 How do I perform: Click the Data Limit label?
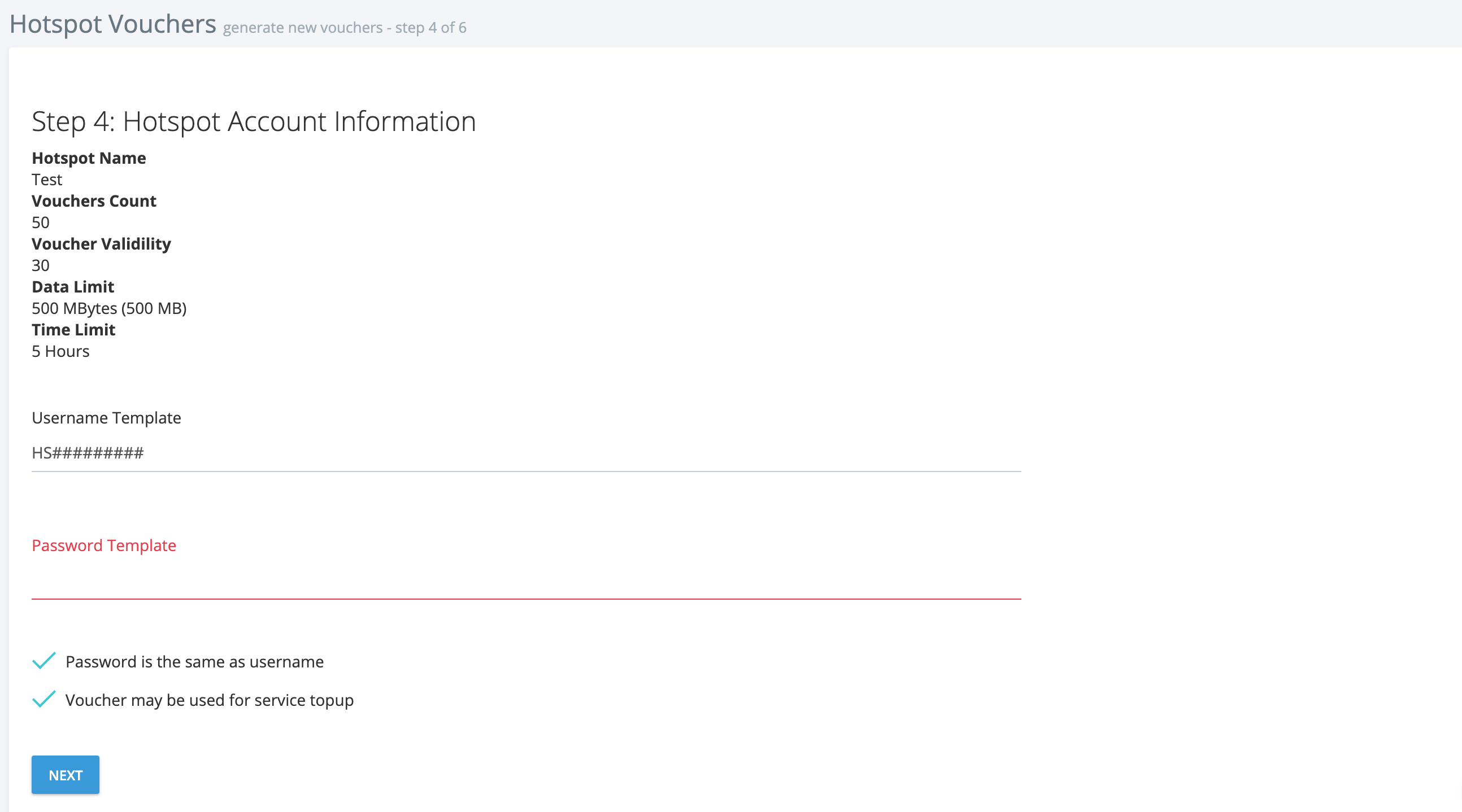(73, 286)
